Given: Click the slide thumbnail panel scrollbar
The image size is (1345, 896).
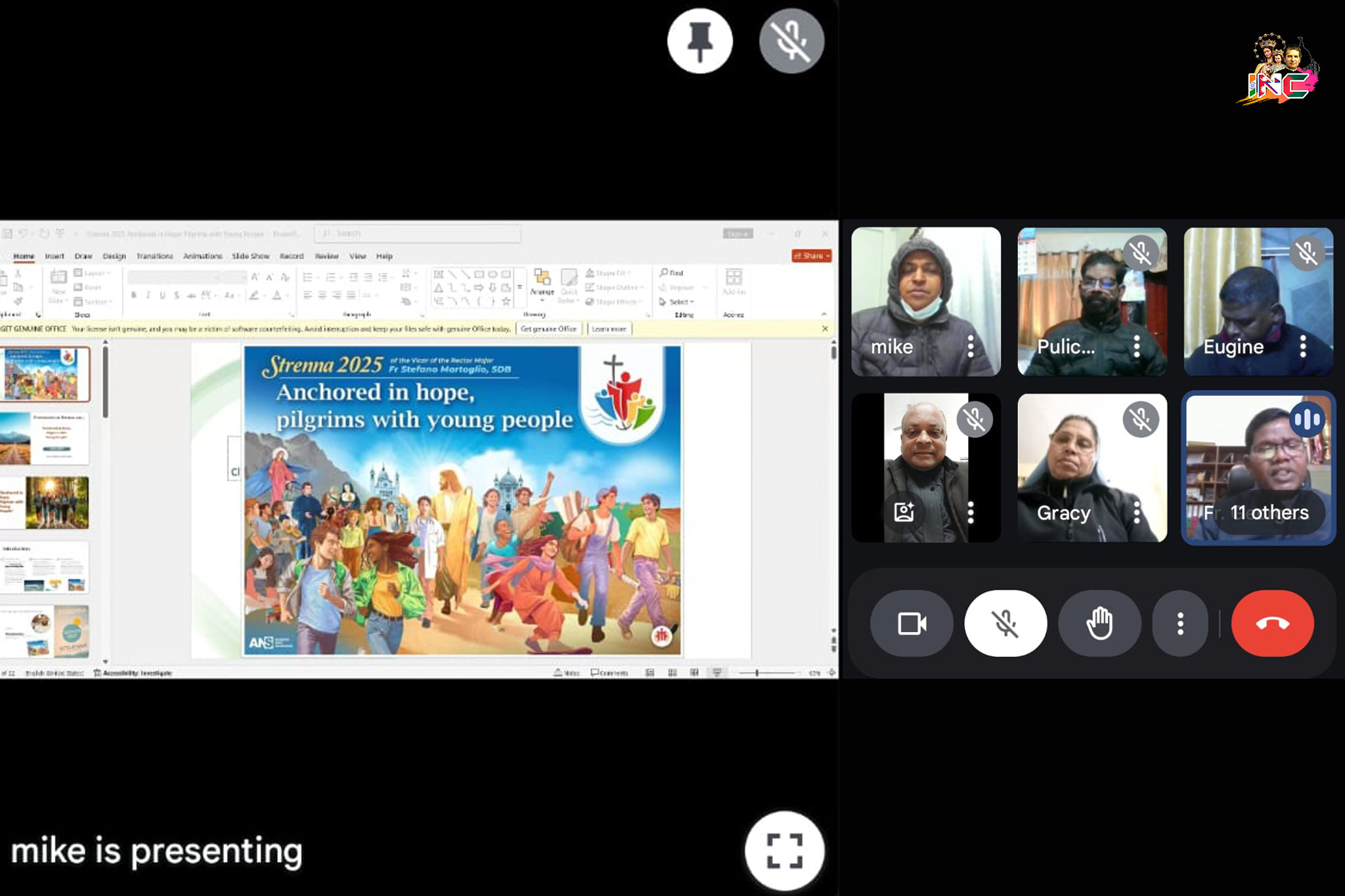Looking at the screenshot, I should pyautogui.click(x=105, y=383).
